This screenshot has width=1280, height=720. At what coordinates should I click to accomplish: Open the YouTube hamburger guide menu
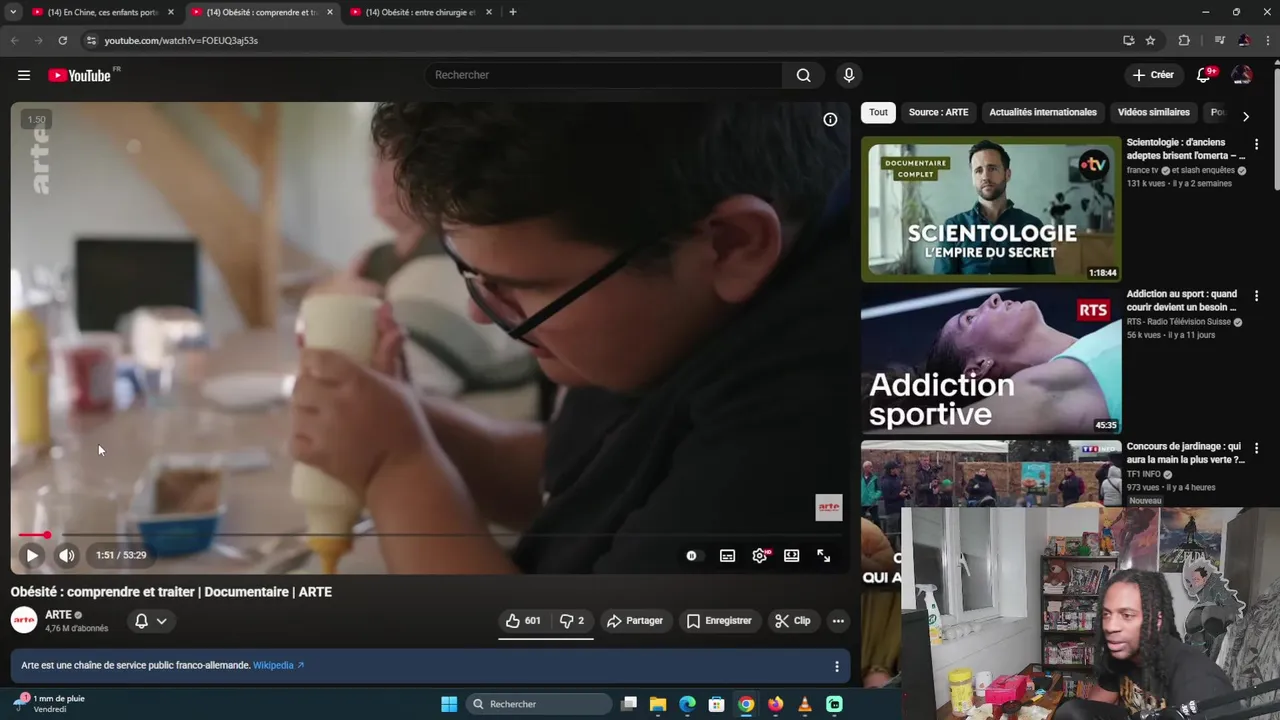(x=24, y=75)
